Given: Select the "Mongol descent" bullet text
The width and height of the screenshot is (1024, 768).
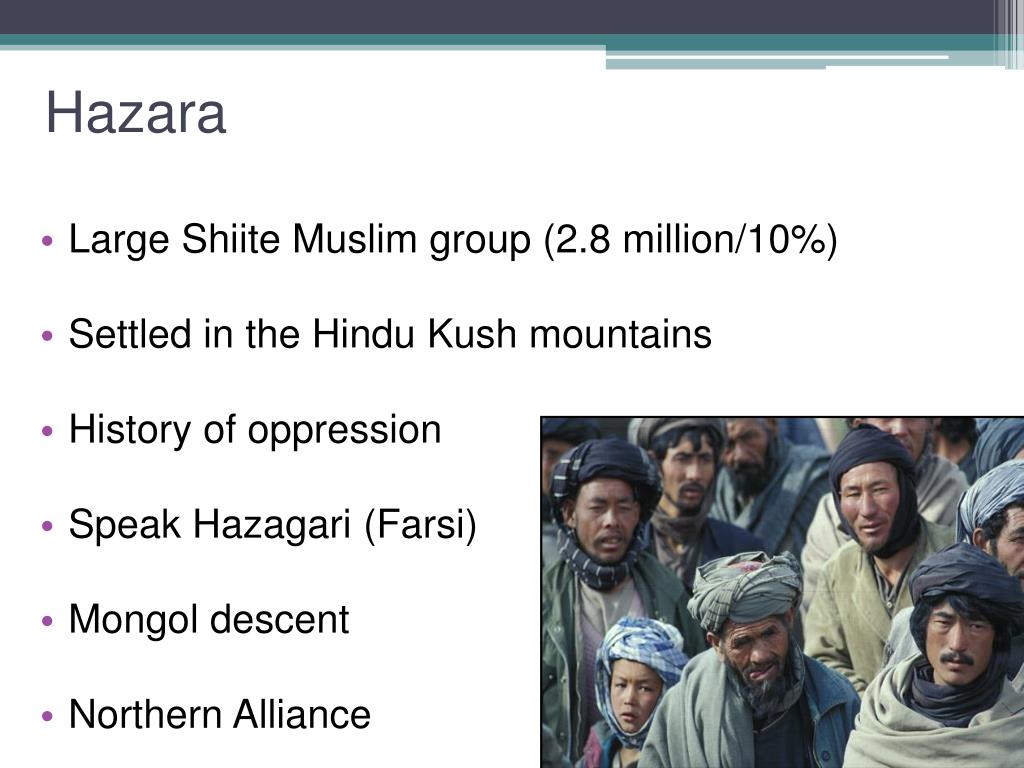Looking at the screenshot, I should tap(209, 620).
